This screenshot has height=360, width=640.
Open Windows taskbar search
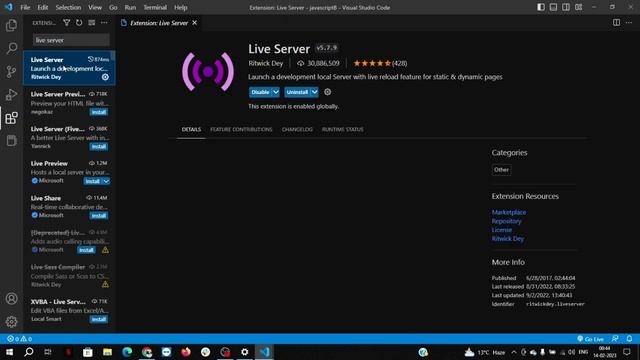(29, 352)
